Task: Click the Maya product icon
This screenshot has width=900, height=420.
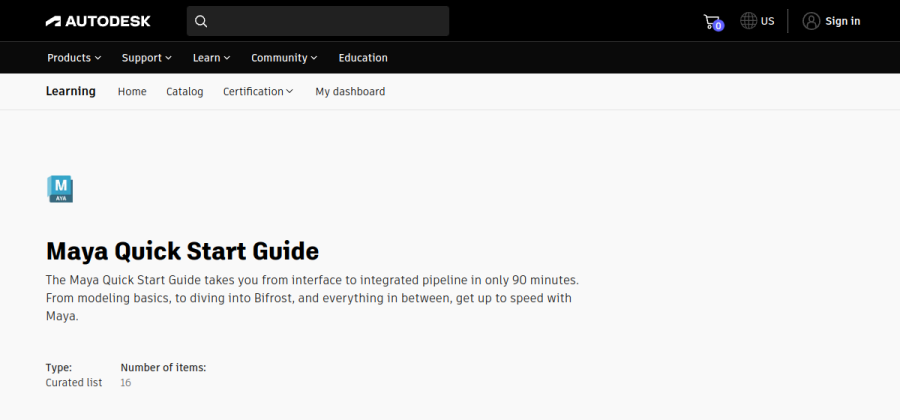Action: pos(60,189)
